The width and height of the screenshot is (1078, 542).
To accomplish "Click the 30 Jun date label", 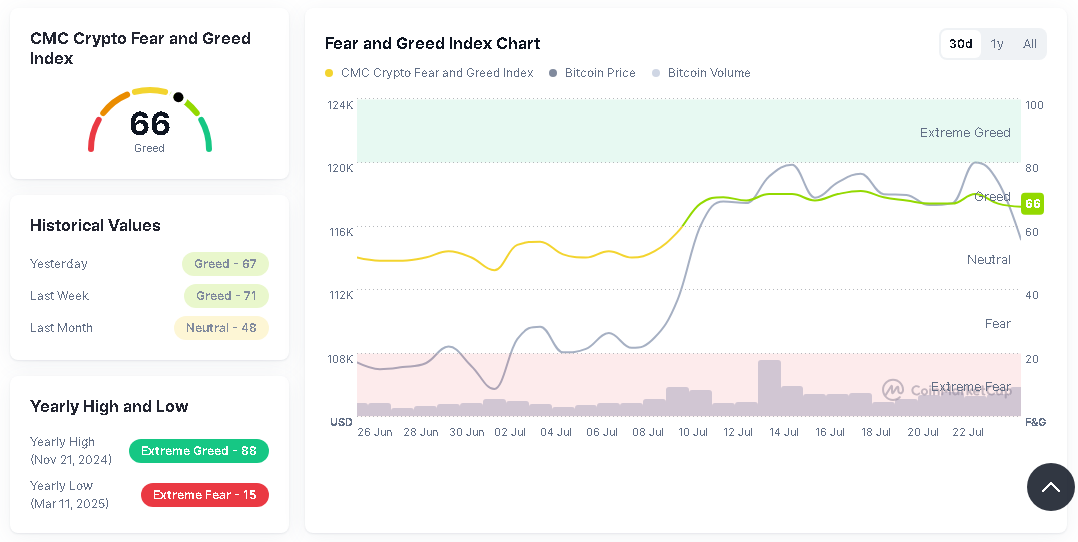I will tap(467, 433).
